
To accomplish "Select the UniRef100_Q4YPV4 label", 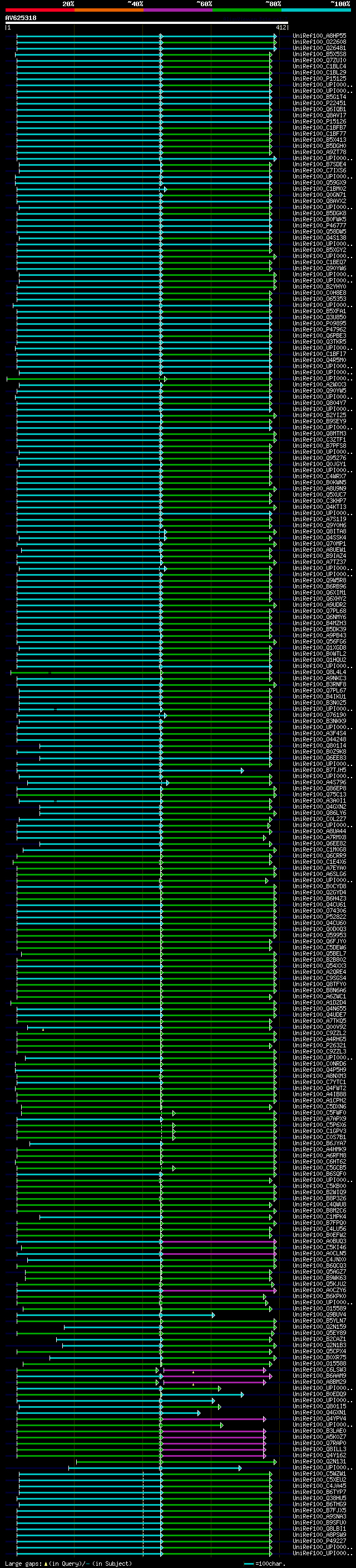I will point(319,1418).
